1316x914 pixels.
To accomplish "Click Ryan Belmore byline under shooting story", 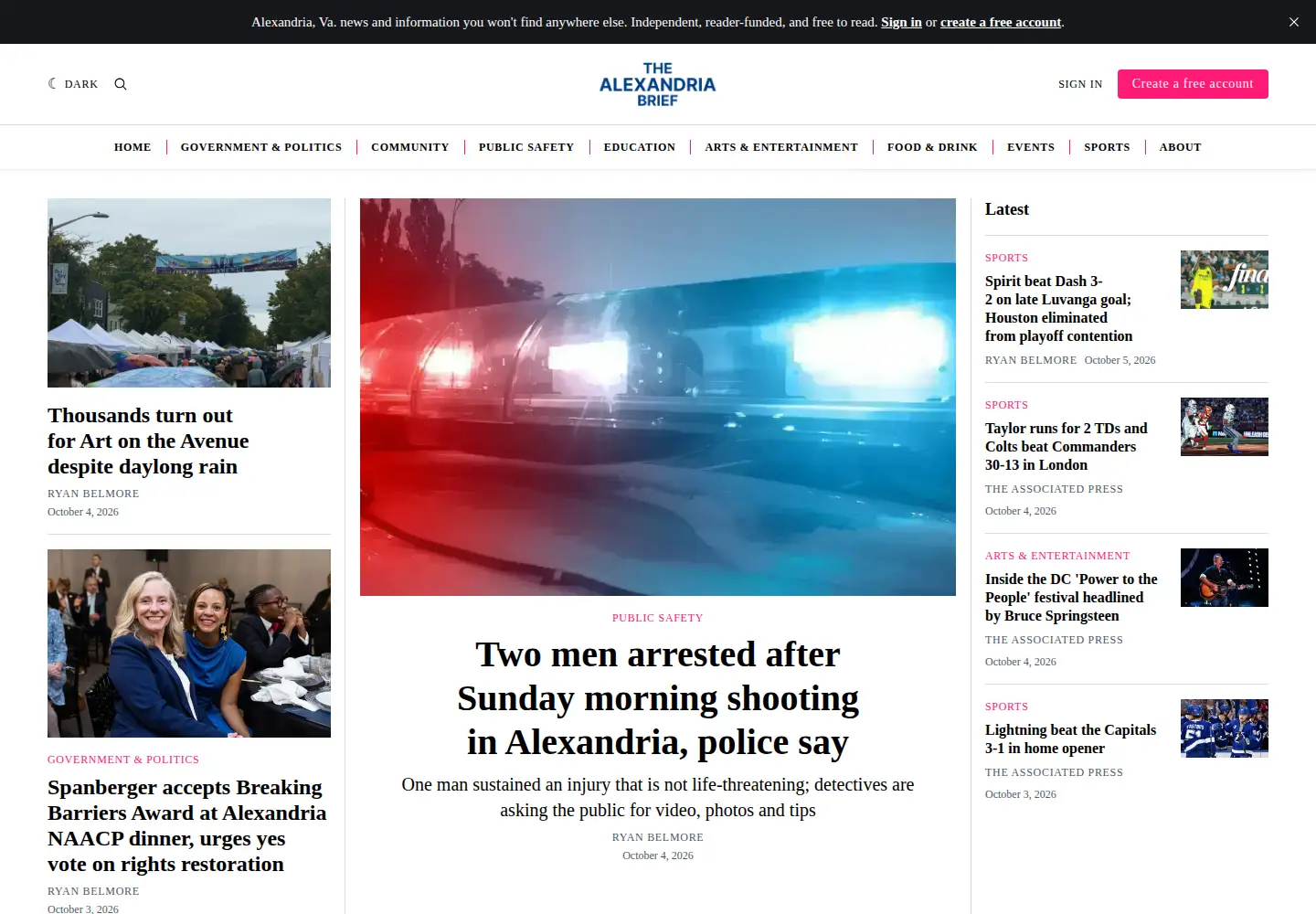I will [x=658, y=837].
